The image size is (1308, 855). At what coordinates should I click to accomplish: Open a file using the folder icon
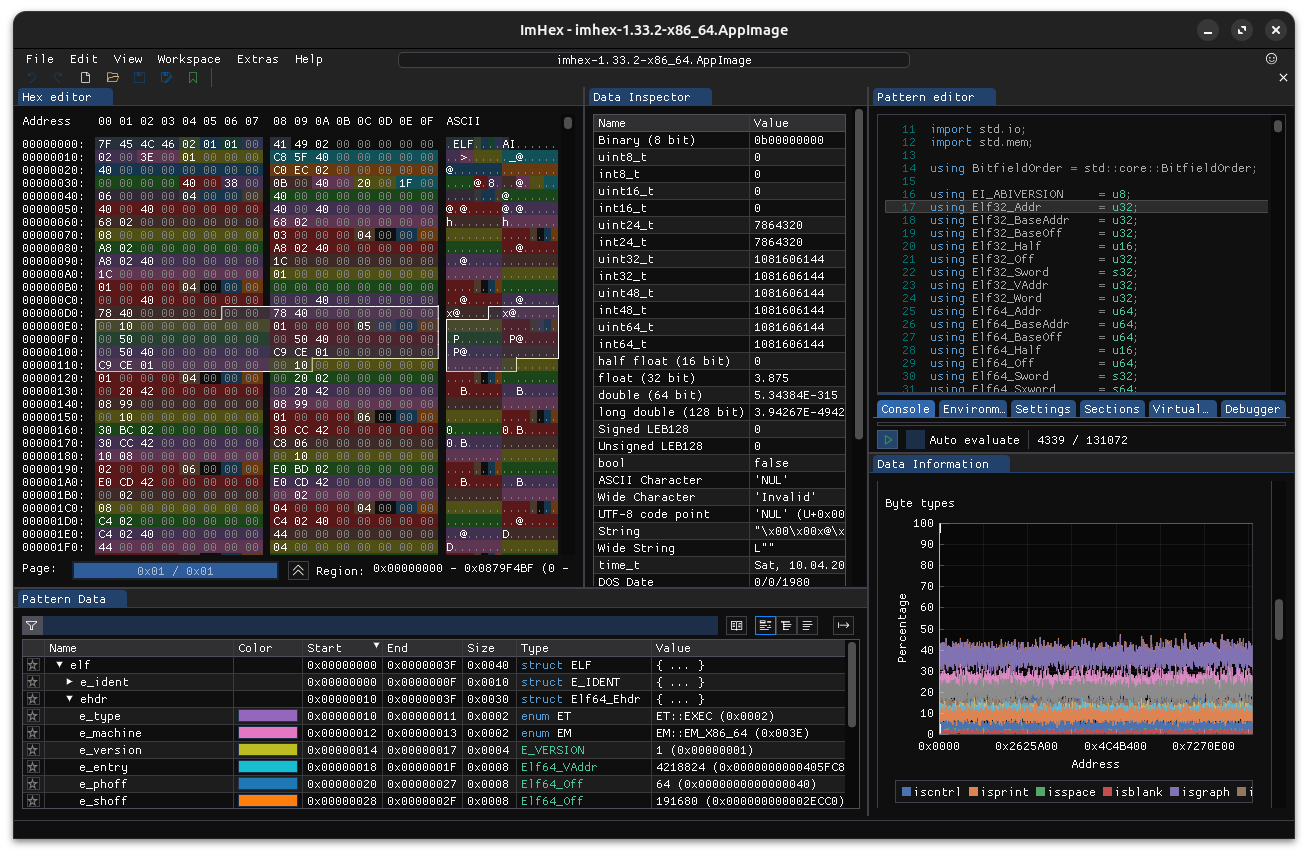point(113,77)
